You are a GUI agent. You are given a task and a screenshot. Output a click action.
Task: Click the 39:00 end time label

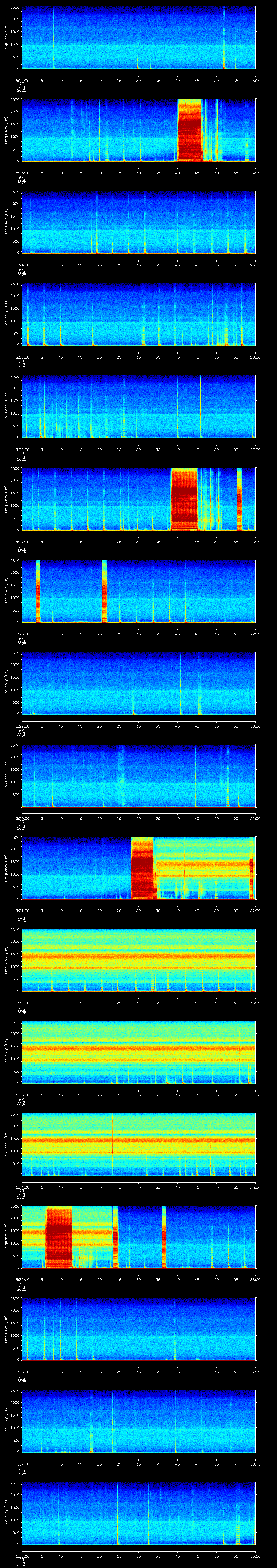coord(255,1556)
